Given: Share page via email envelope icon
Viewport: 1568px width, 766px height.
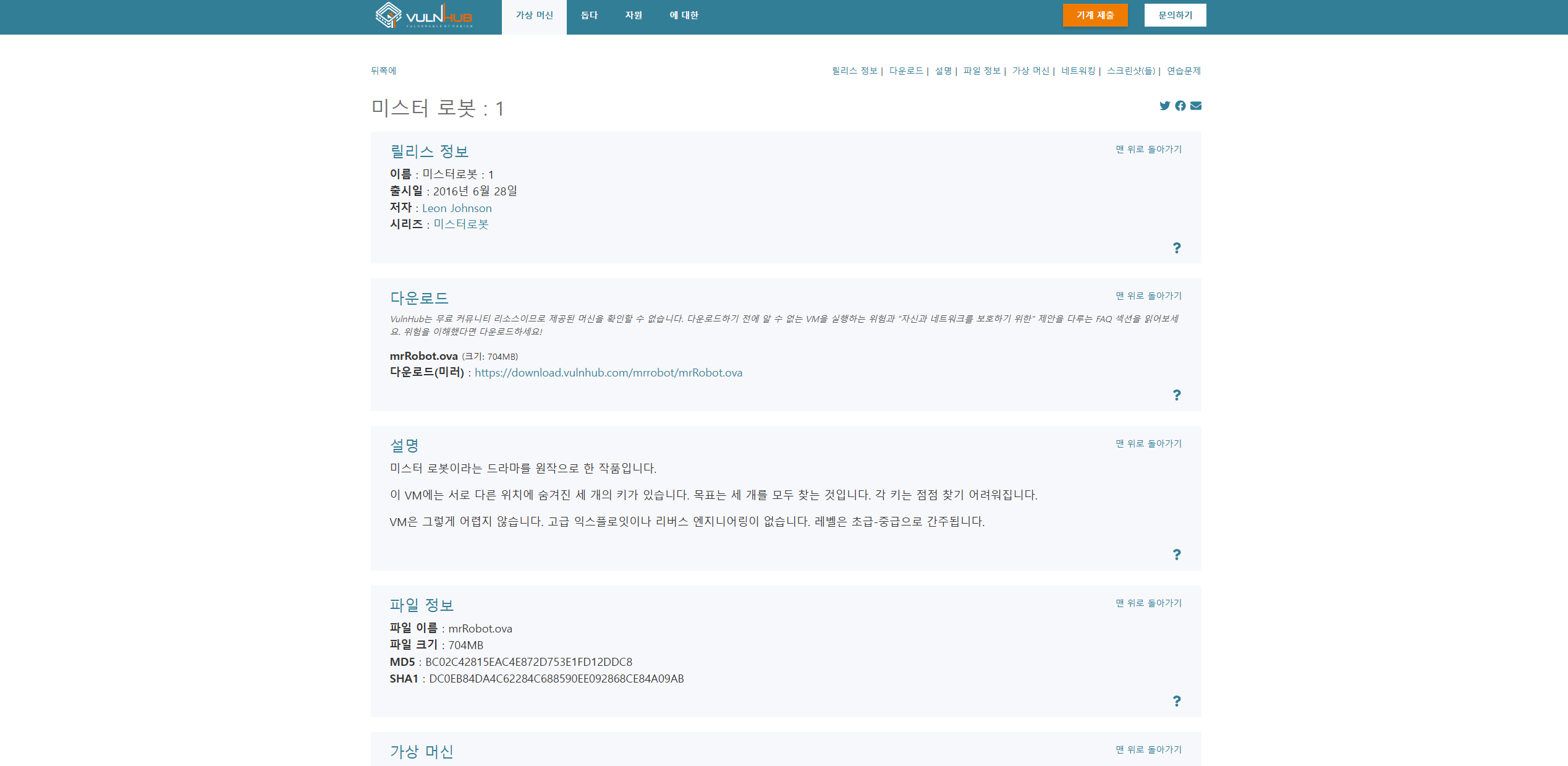Looking at the screenshot, I should click(x=1196, y=106).
